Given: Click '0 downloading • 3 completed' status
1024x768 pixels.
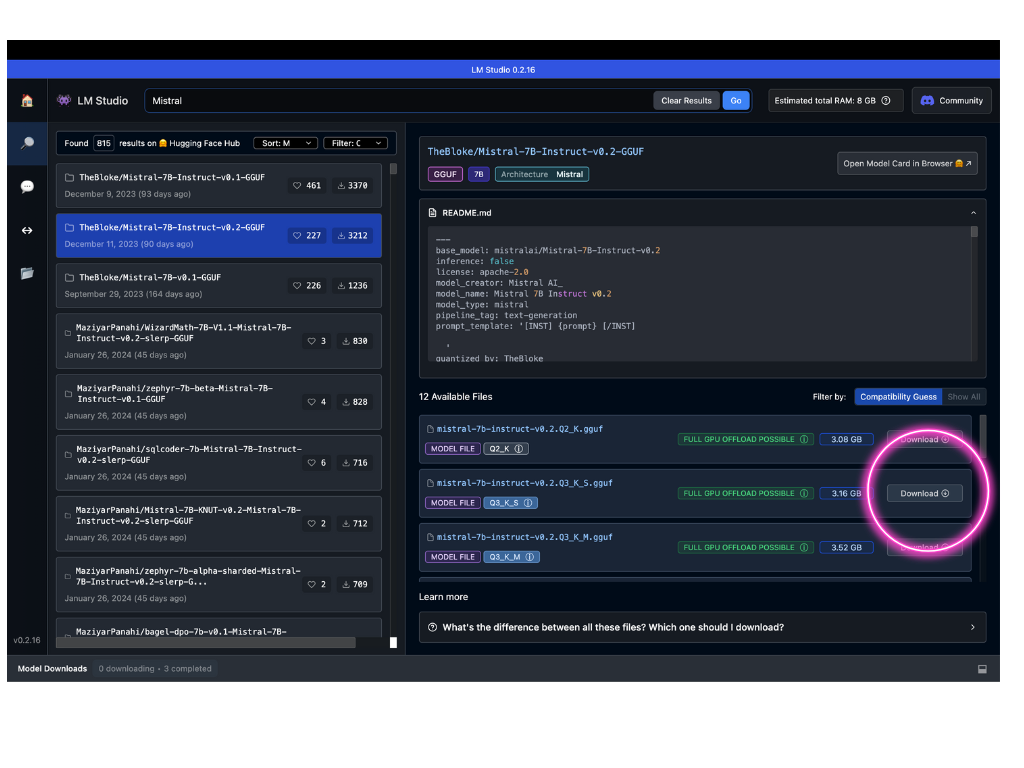Looking at the screenshot, I should point(155,669).
